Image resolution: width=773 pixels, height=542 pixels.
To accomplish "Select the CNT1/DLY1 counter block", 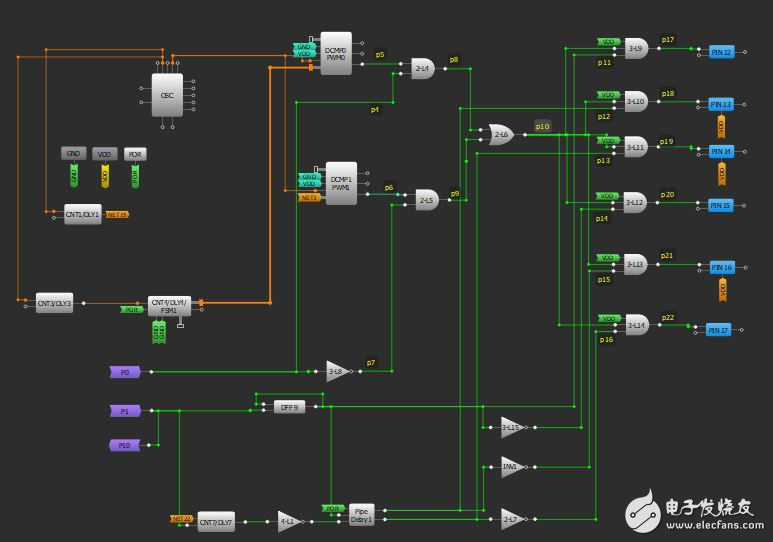I will [x=82, y=214].
